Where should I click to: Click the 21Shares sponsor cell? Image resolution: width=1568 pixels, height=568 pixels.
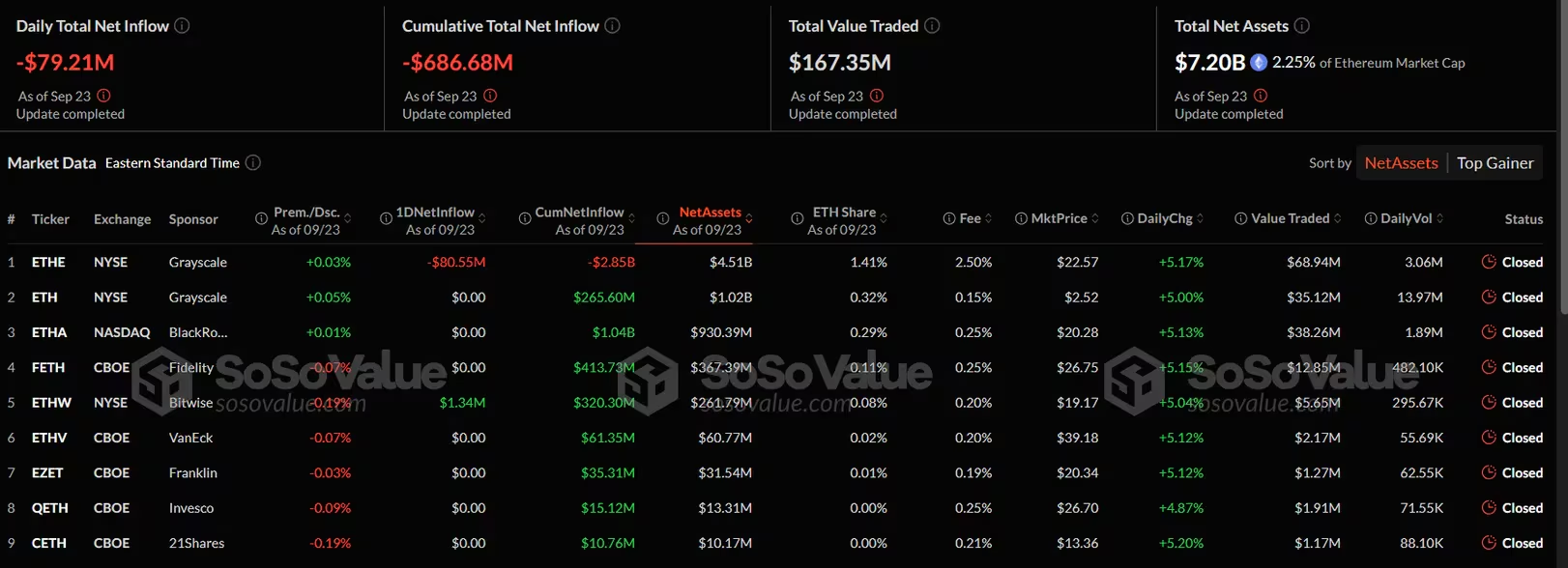196,543
